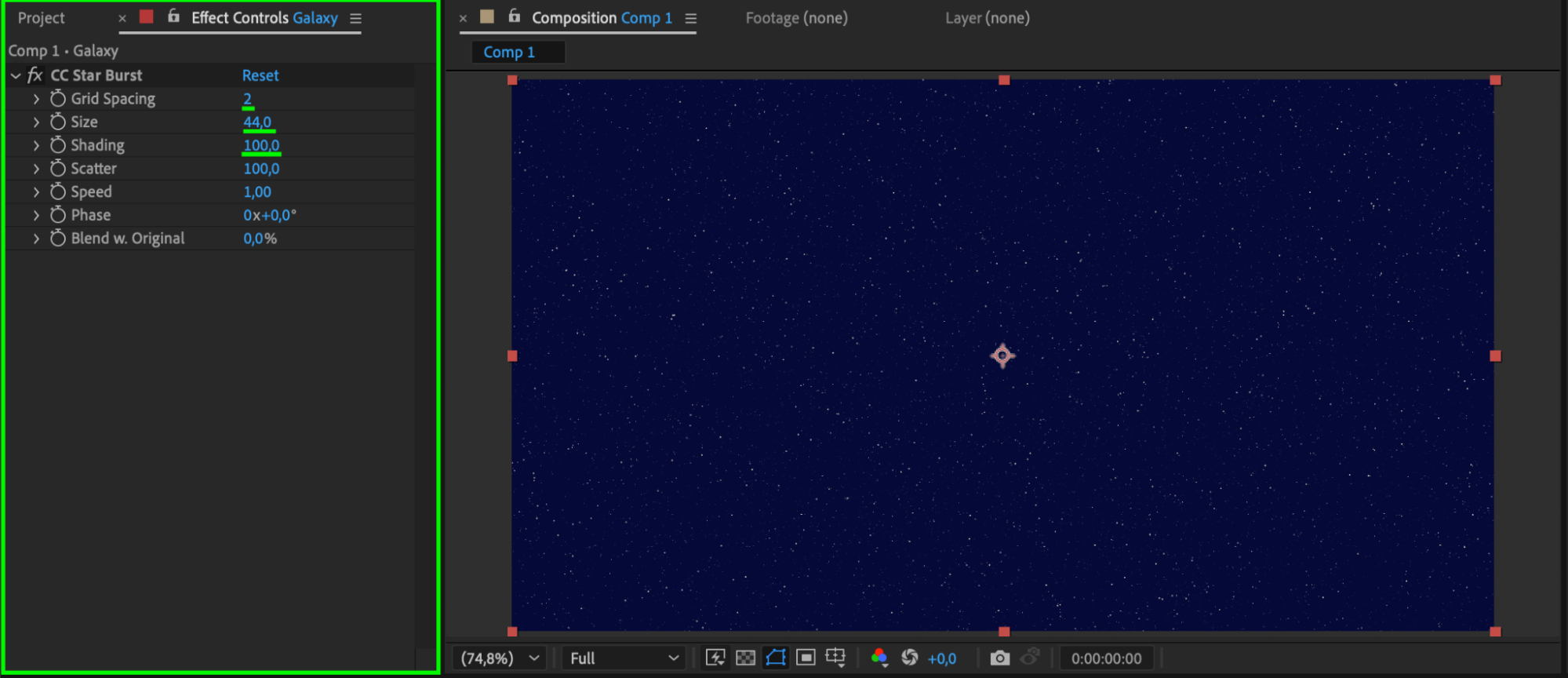Click Reset Exposure aperture icon

click(x=910, y=658)
